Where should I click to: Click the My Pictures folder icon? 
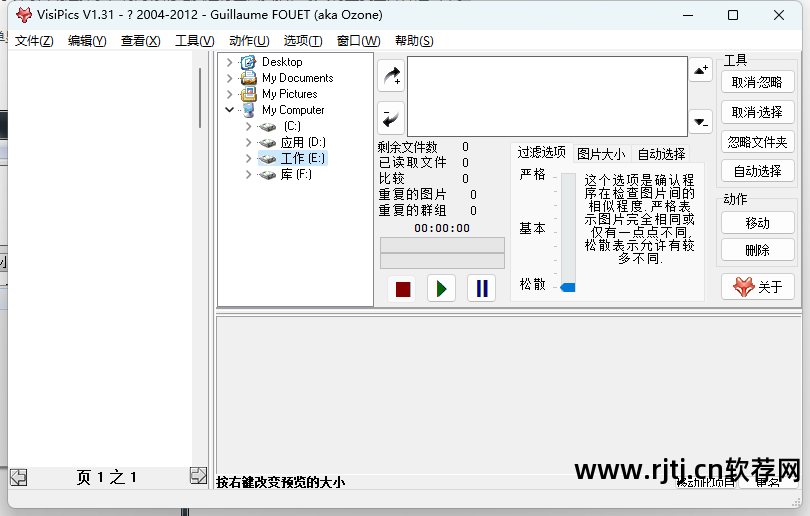point(248,94)
